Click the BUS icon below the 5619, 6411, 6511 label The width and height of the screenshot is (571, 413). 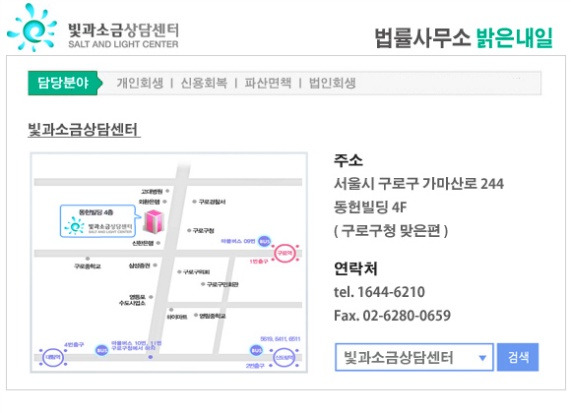click(x=256, y=350)
